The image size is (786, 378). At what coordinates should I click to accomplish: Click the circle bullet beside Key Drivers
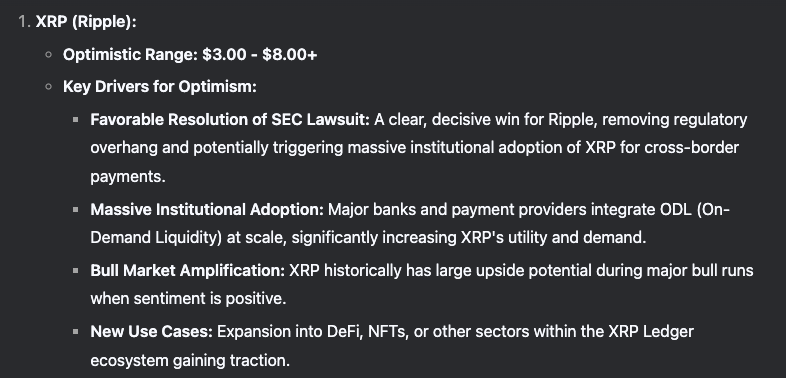tap(49, 87)
